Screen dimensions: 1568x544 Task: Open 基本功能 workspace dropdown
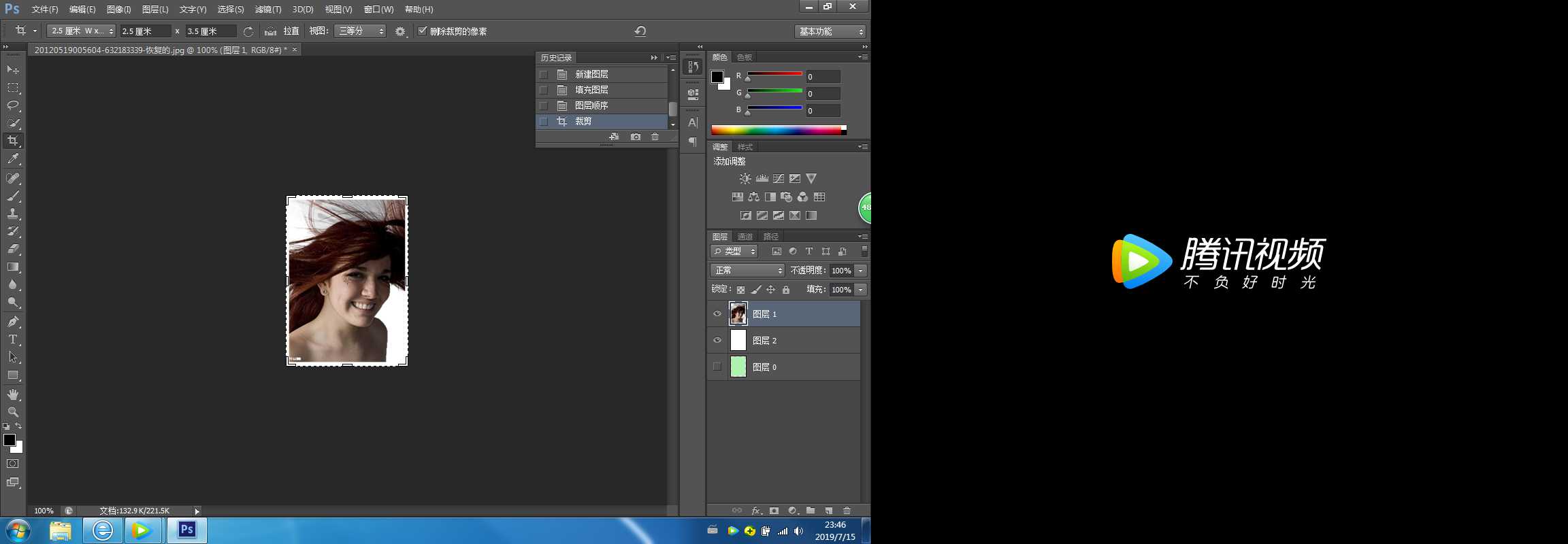[x=830, y=31]
